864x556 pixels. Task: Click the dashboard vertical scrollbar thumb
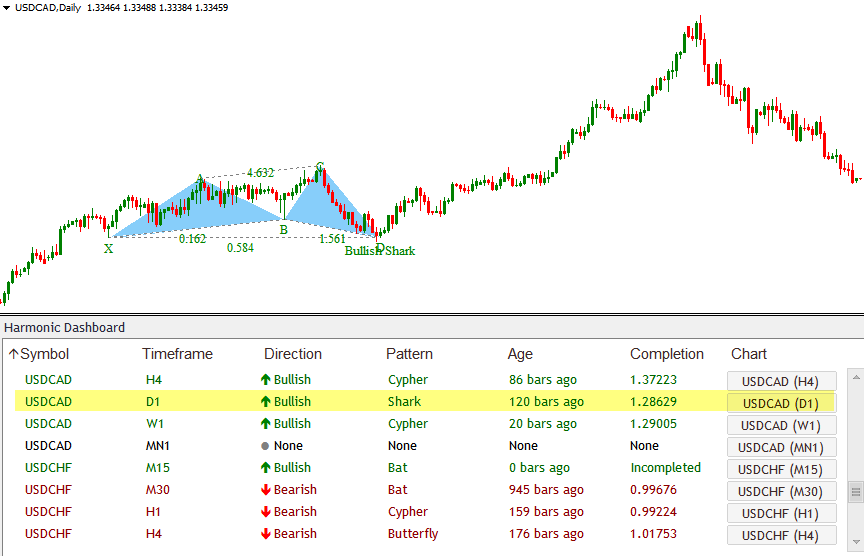855,492
